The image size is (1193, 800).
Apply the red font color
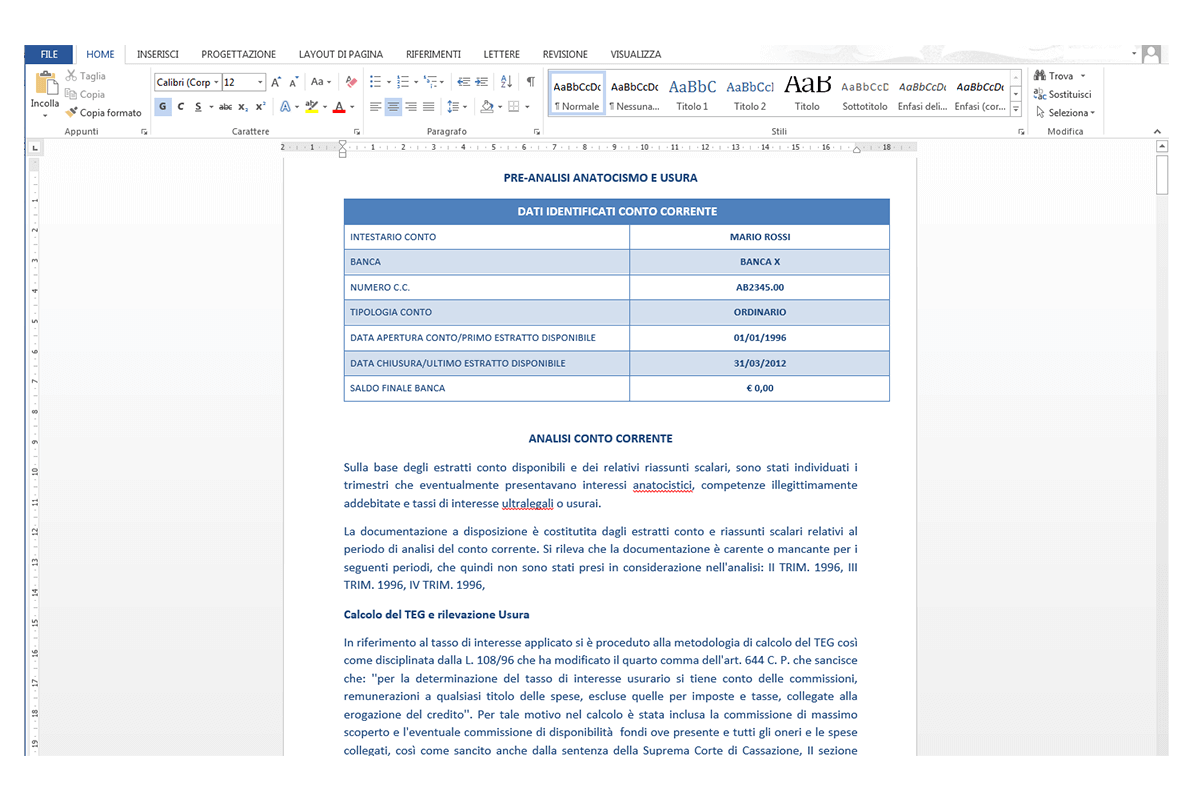pyautogui.click(x=339, y=107)
